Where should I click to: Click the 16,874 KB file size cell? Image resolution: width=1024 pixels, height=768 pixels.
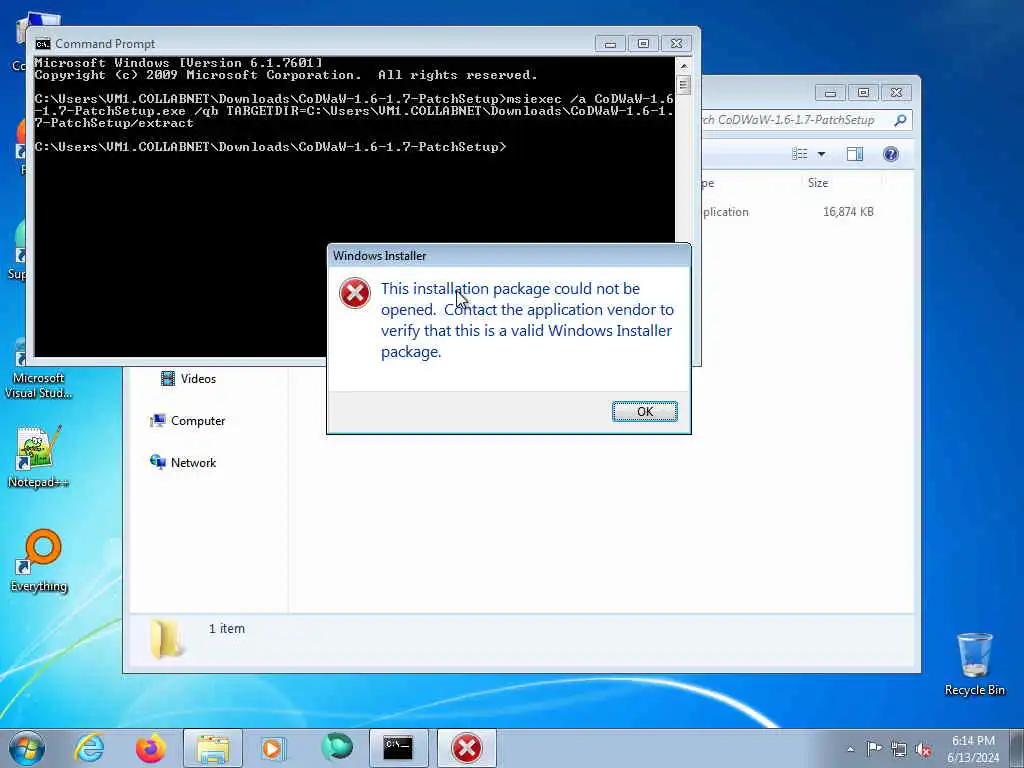pos(848,212)
